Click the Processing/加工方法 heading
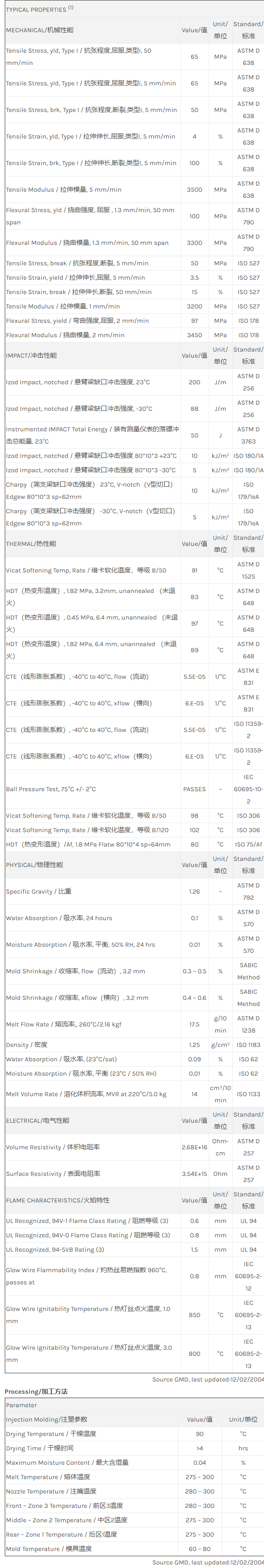Image resolution: width=264 pixels, height=1568 pixels. pyautogui.click(x=36, y=1391)
